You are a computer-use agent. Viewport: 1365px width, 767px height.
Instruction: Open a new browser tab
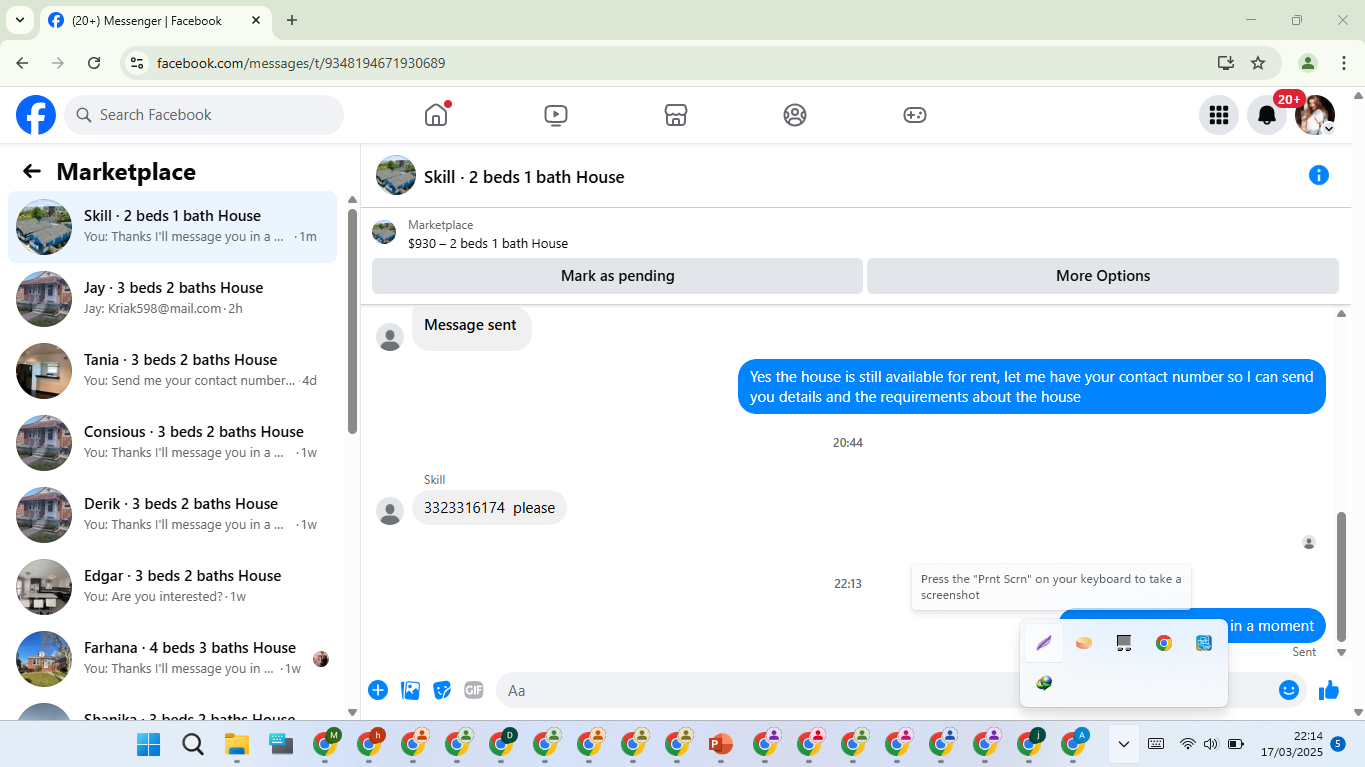[x=292, y=20]
